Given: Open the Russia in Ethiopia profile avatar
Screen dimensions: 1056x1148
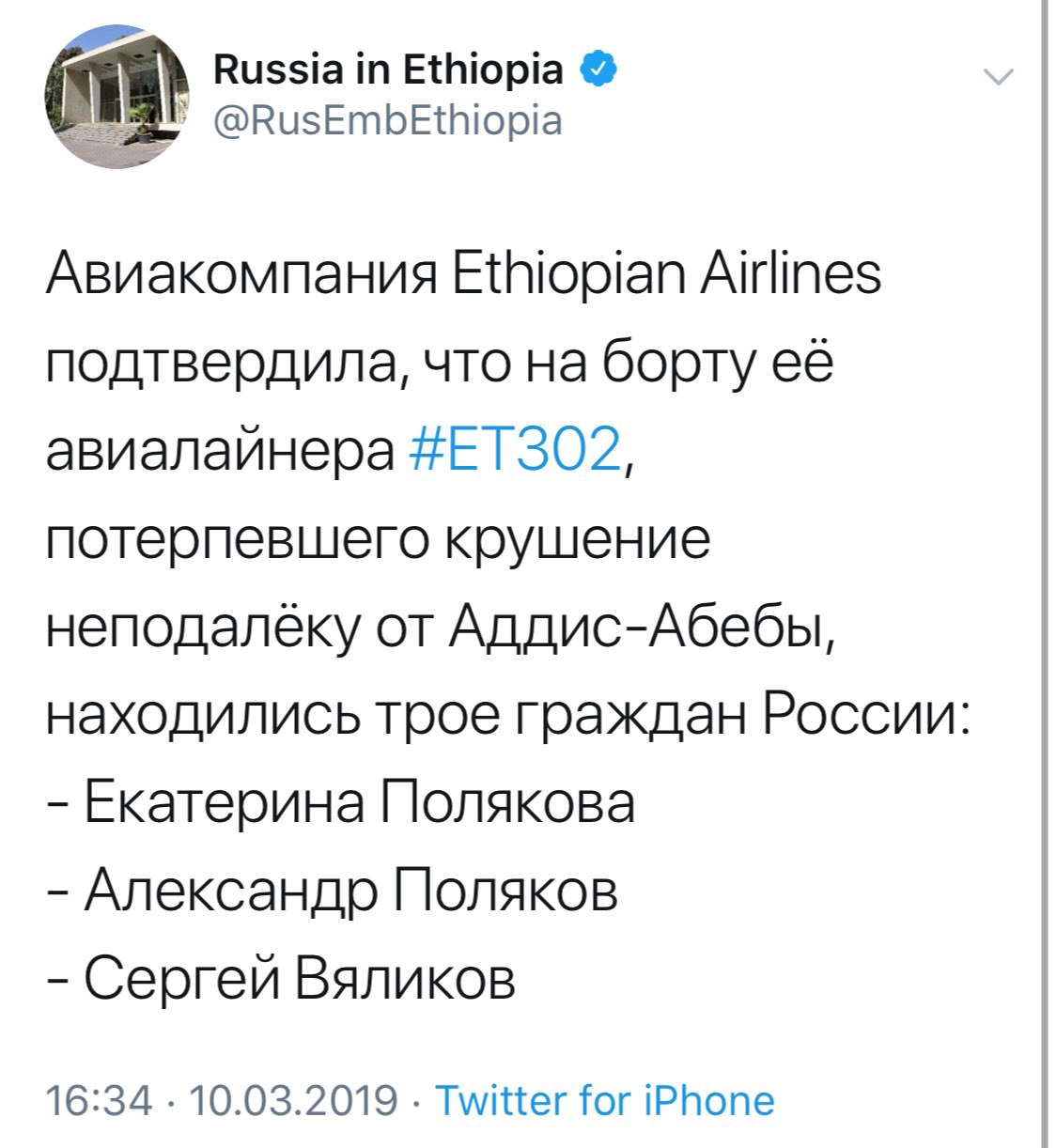Looking at the screenshot, I should coord(116,96).
